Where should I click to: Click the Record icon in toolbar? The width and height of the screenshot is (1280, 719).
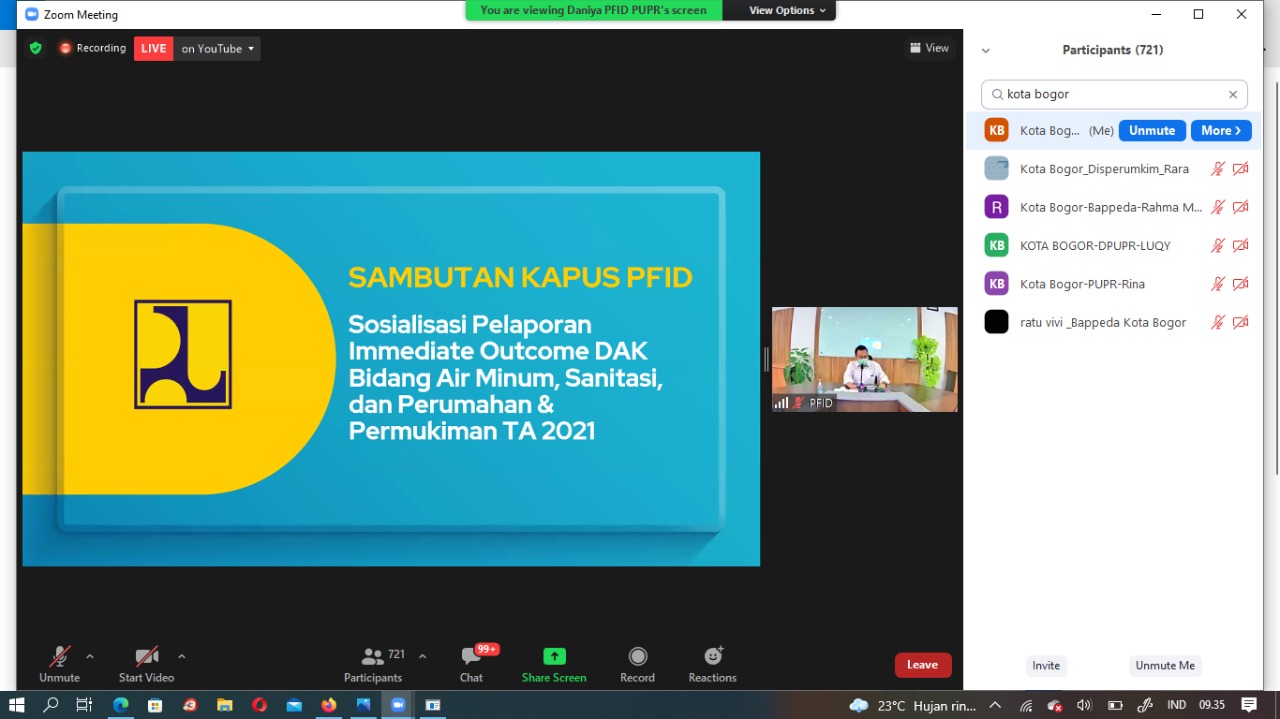(x=637, y=656)
